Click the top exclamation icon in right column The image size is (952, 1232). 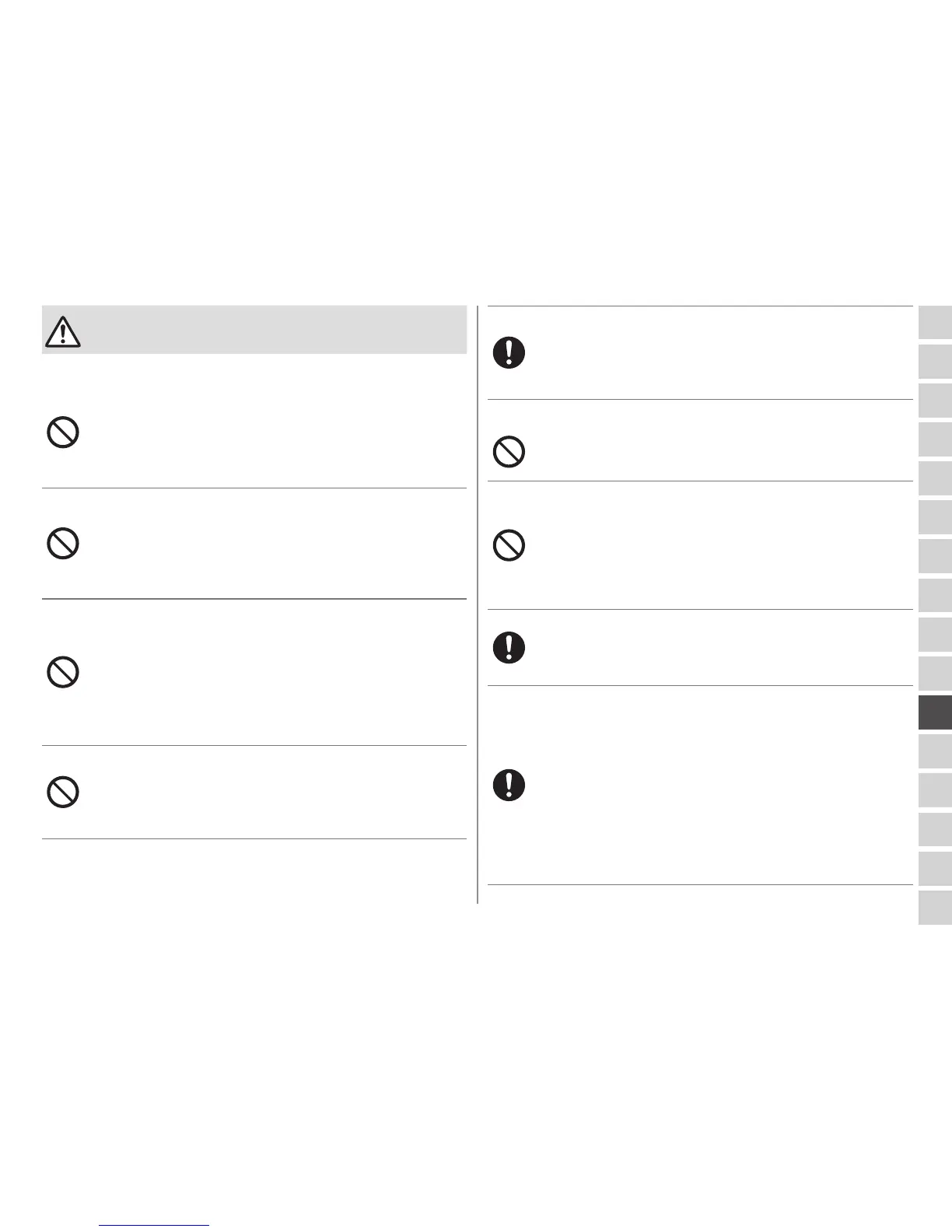point(509,353)
